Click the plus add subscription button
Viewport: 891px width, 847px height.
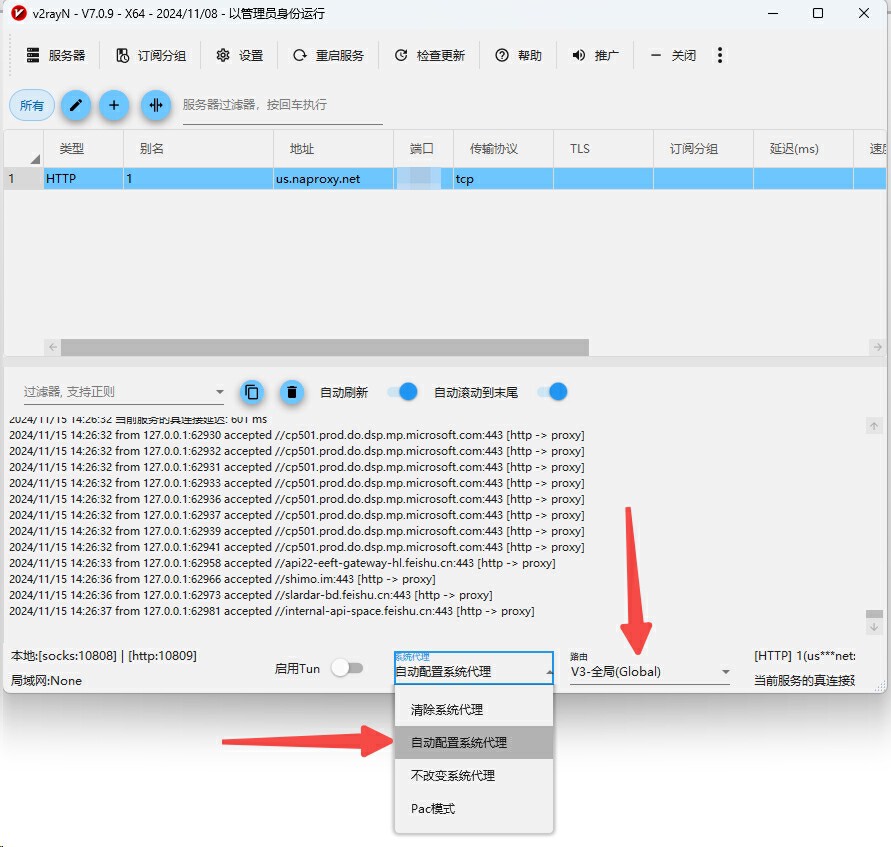[x=114, y=105]
